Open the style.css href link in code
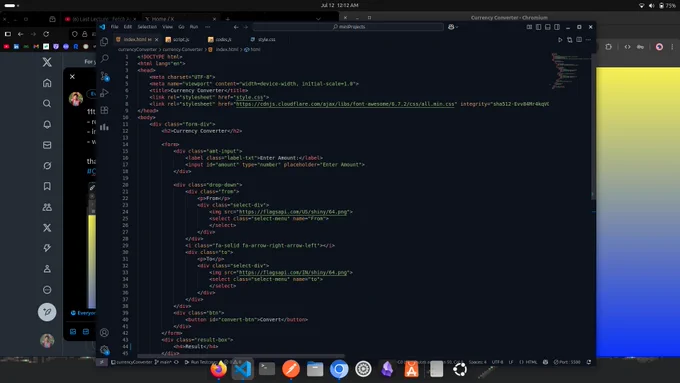Screen dimensions: 680x383 (x=249, y=97)
